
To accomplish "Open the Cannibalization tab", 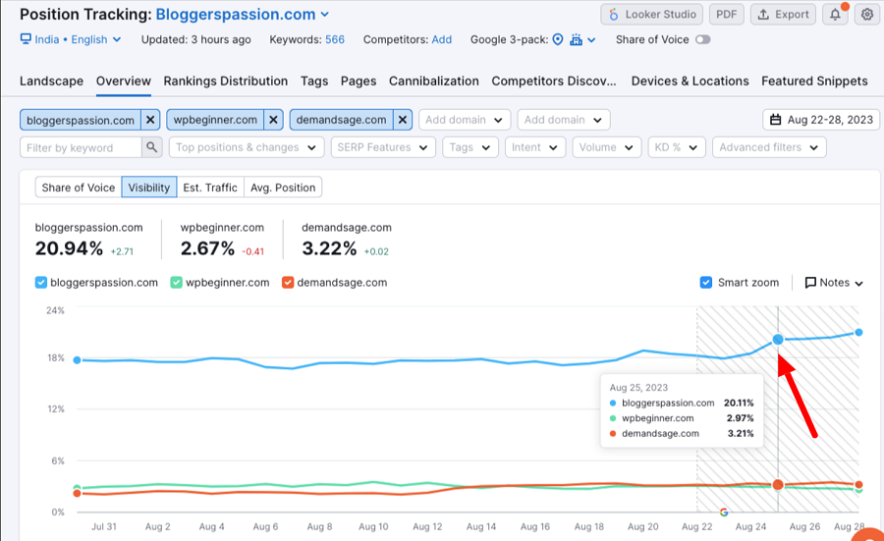I will point(434,81).
